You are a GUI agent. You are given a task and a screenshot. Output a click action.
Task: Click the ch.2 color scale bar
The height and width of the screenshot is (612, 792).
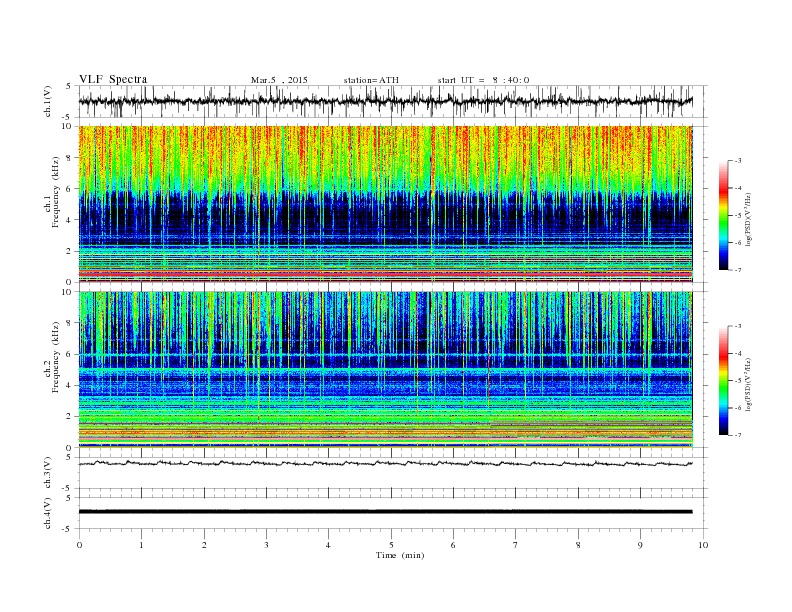pos(723,380)
